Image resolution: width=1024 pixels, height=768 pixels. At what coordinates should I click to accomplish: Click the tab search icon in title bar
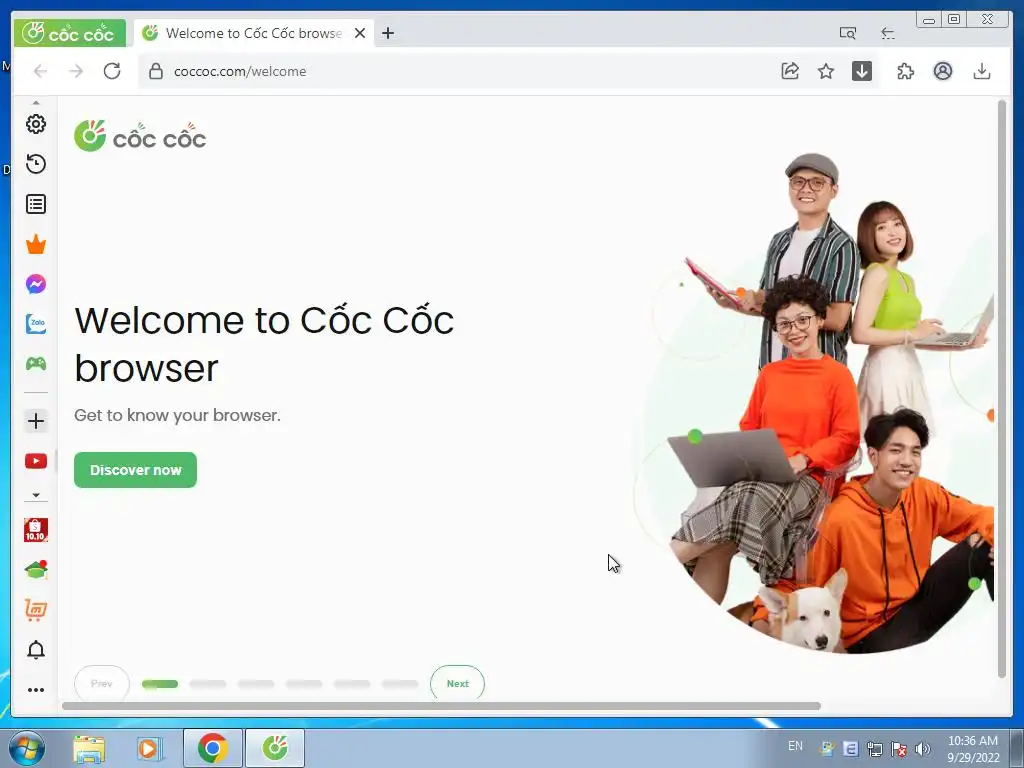click(848, 33)
